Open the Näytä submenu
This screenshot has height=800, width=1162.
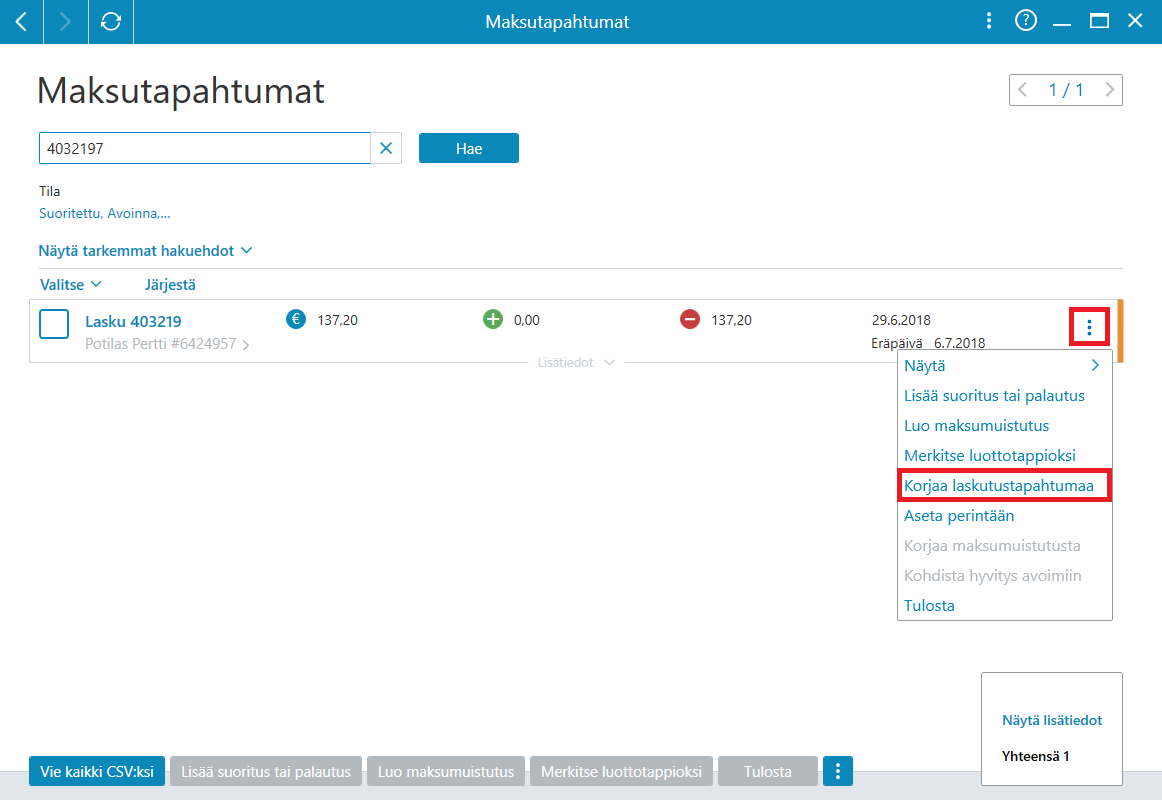coord(1004,365)
